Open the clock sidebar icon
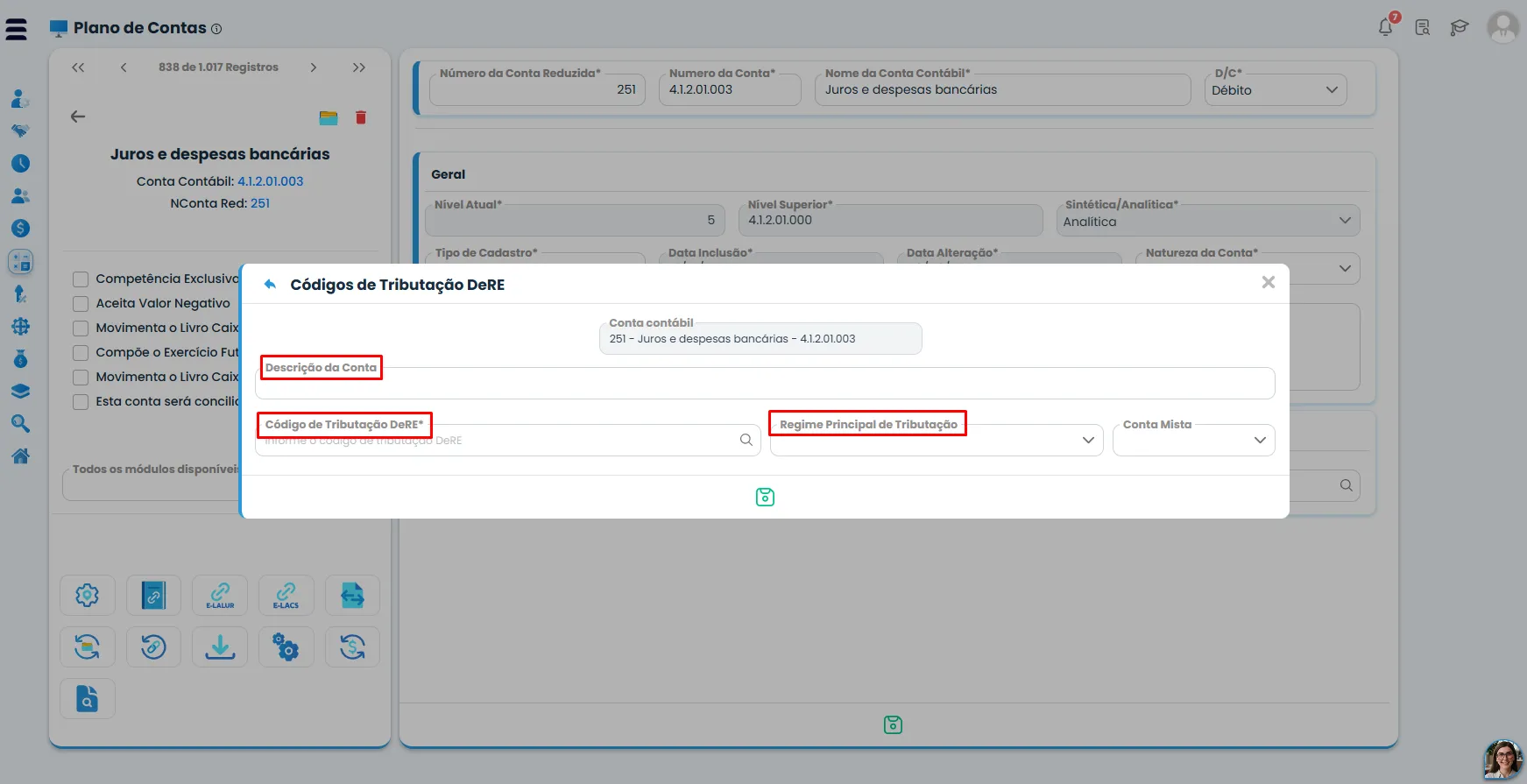 pos(20,164)
